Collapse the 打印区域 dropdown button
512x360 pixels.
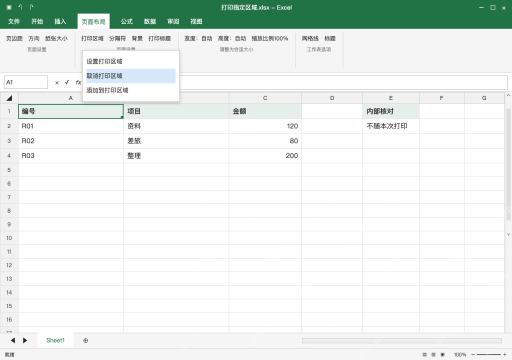click(92, 39)
